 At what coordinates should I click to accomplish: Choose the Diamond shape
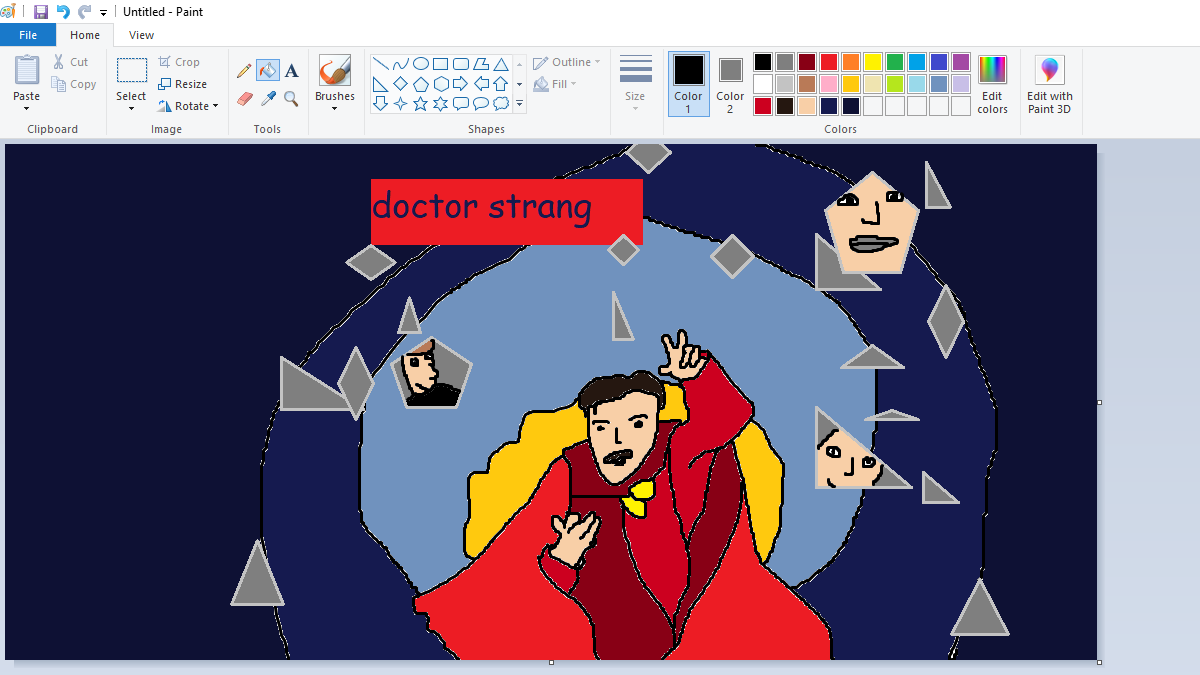click(401, 83)
